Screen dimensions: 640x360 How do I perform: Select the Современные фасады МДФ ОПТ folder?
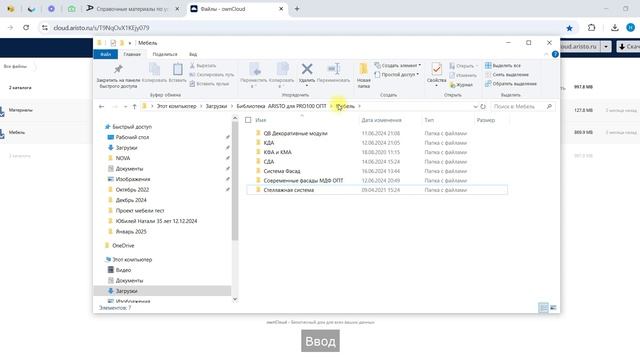pos(303,180)
